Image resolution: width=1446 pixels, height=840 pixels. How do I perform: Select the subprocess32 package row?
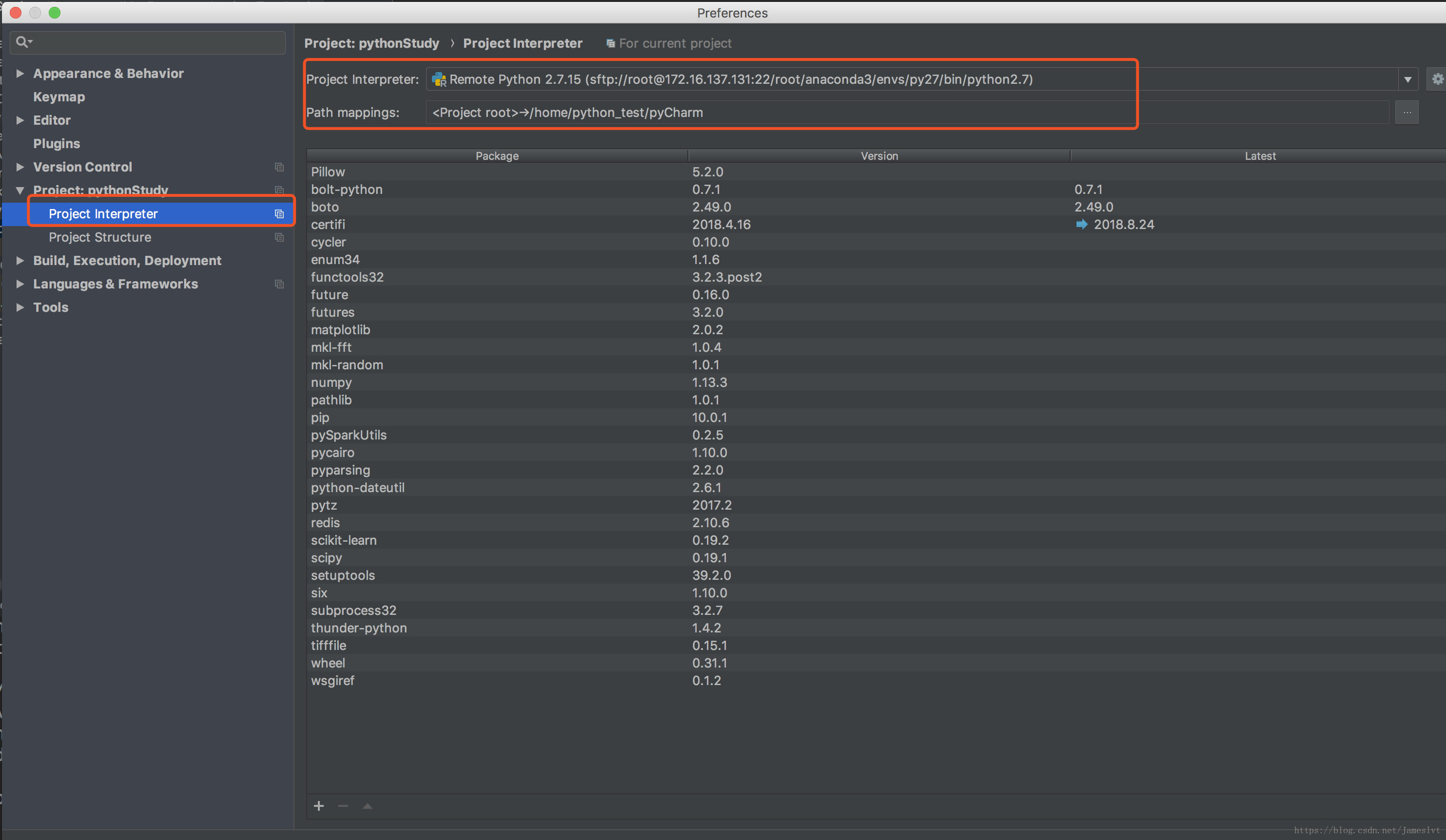point(876,611)
